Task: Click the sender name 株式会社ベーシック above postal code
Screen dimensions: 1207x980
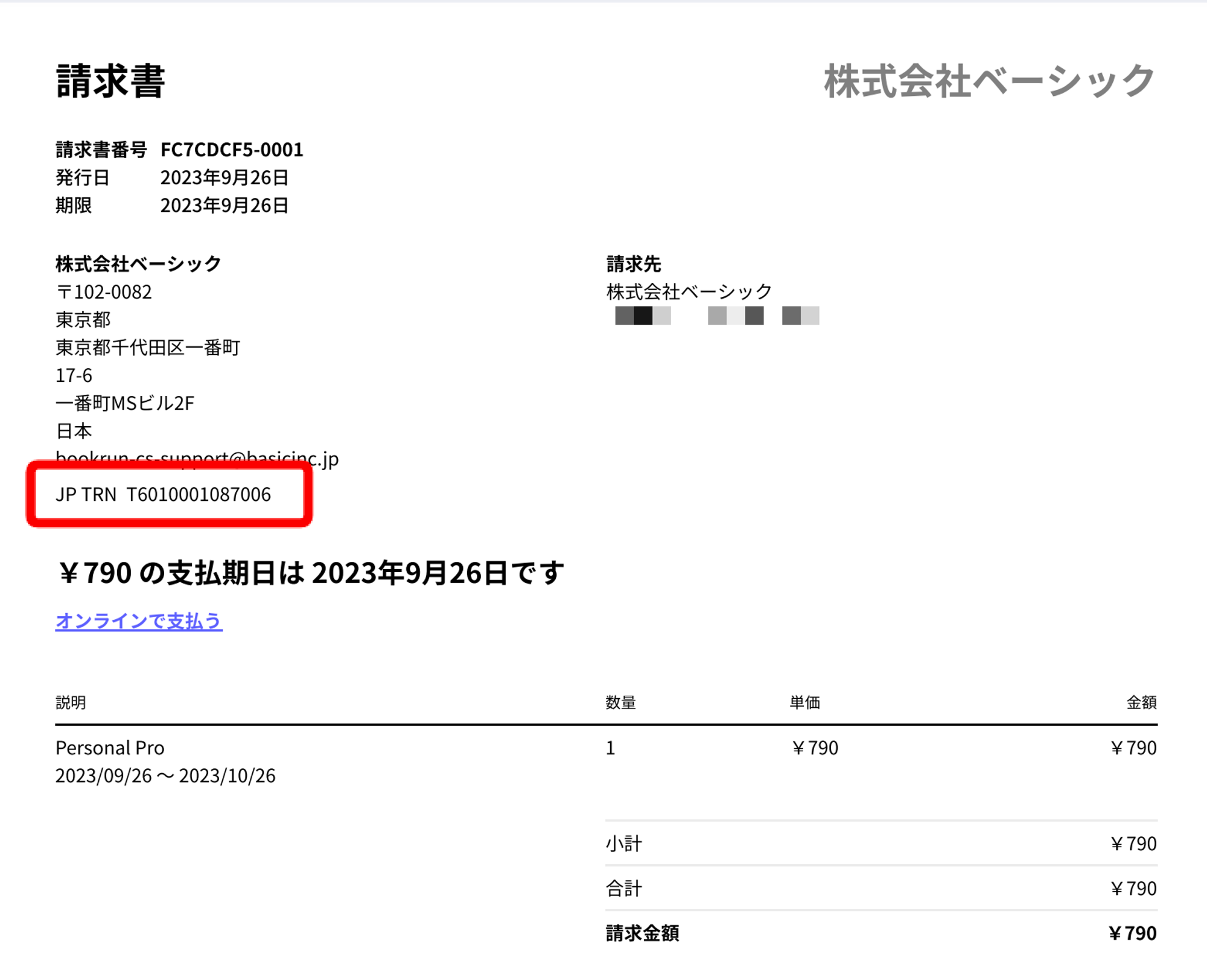Action: [139, 264]
